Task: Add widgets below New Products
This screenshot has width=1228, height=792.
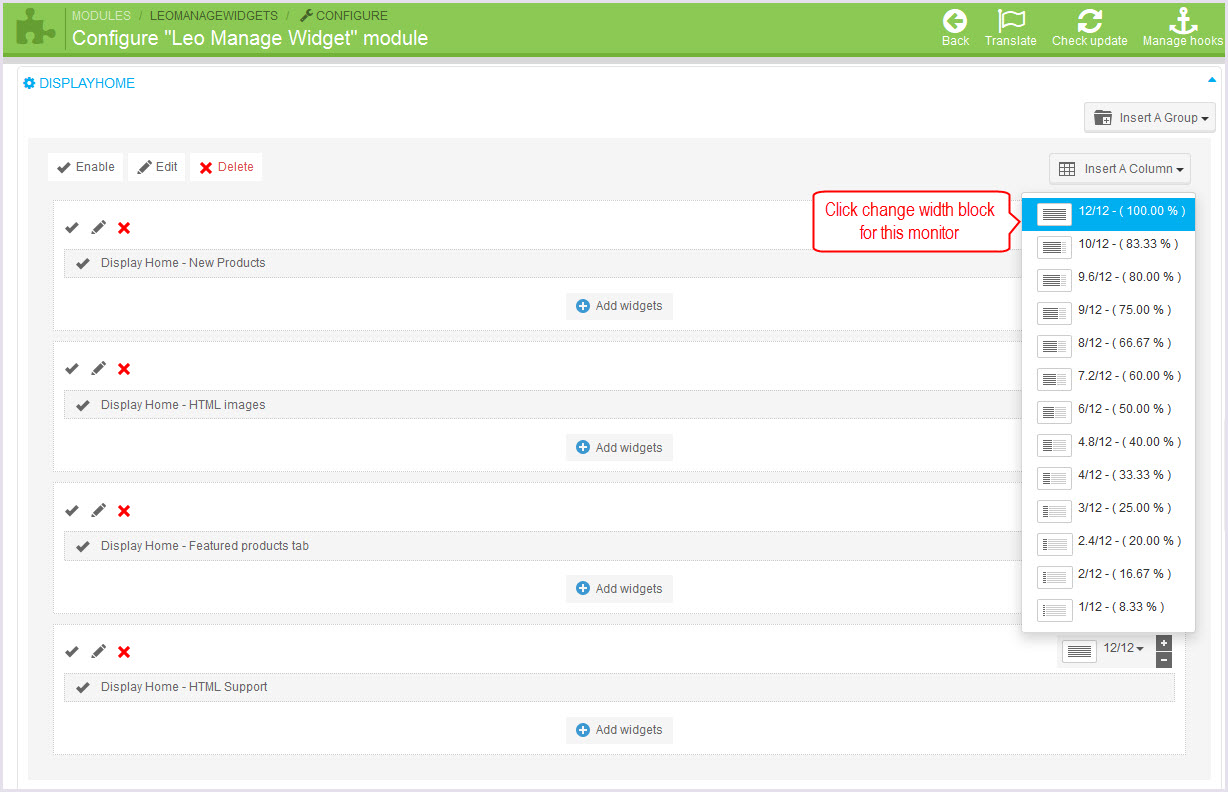Action: [x=619, y=306]
